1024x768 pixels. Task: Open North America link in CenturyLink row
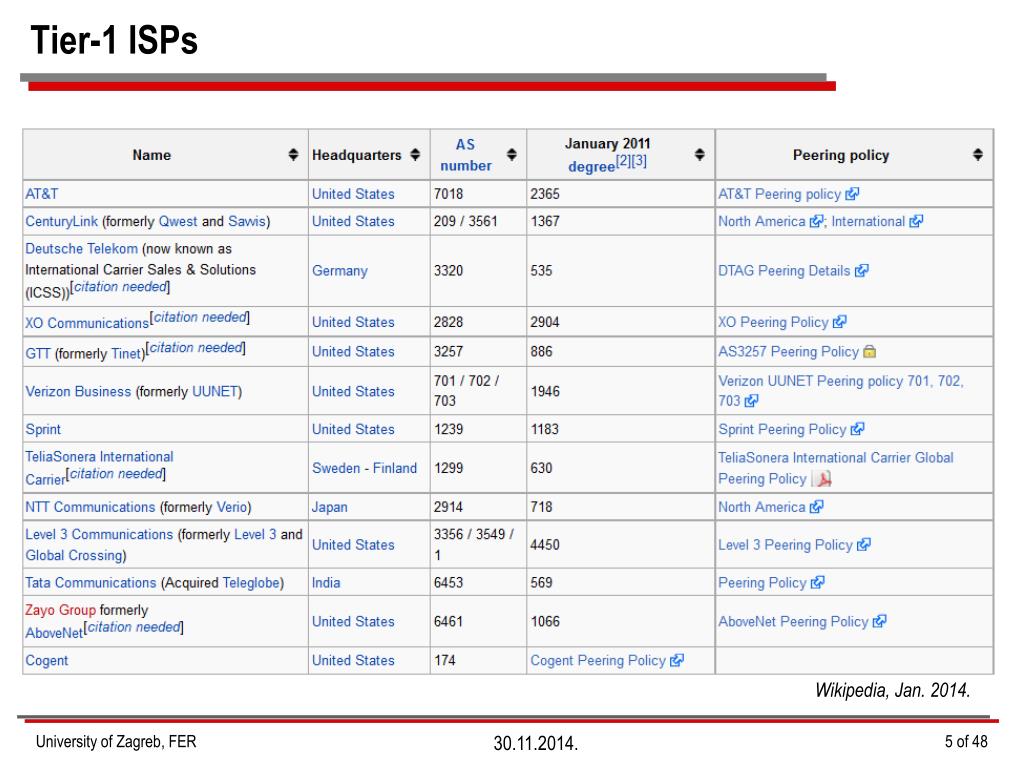tap(762, 221)
